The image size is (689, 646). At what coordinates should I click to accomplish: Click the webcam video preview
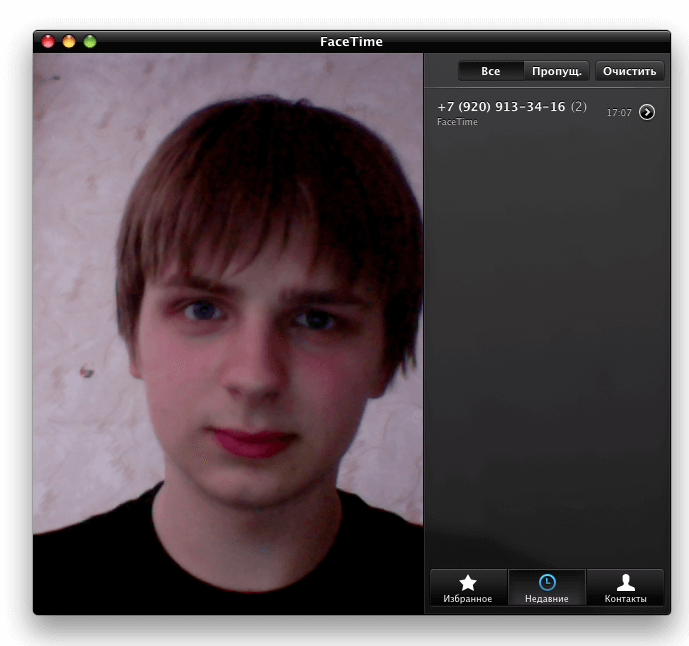click(228, 334)
